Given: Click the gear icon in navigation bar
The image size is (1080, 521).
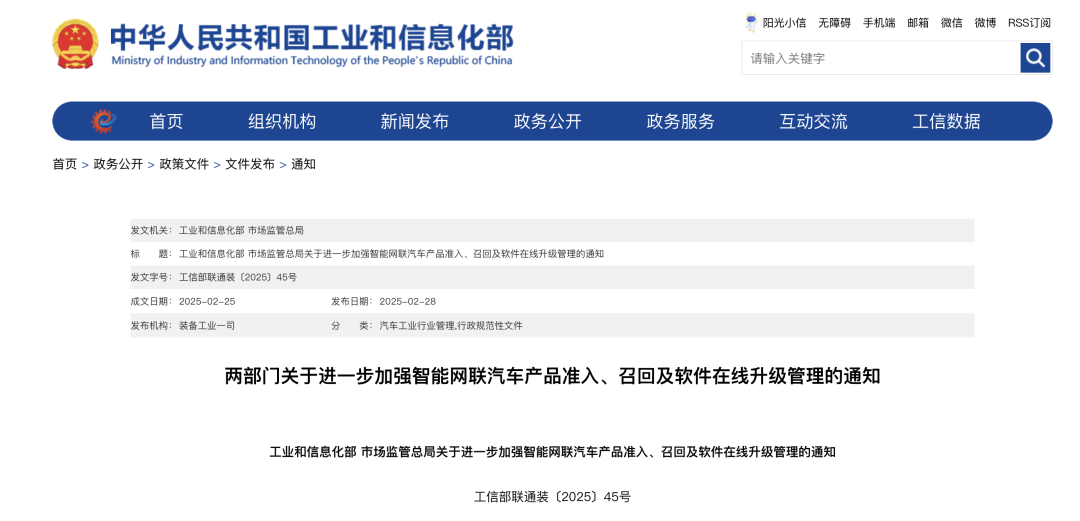Looking at the screenshot, I should (x=104, y=122).
